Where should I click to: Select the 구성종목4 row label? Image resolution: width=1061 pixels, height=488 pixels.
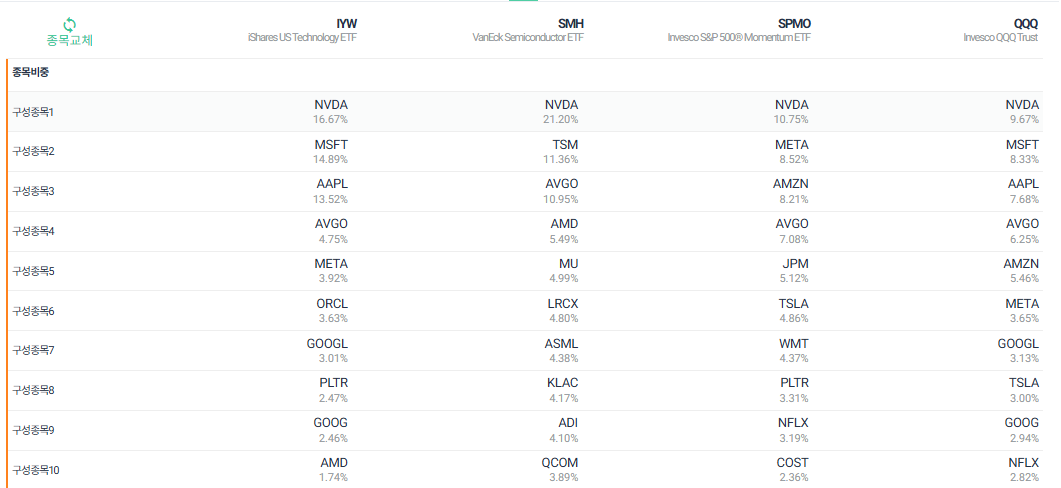[x=33, y=231]
